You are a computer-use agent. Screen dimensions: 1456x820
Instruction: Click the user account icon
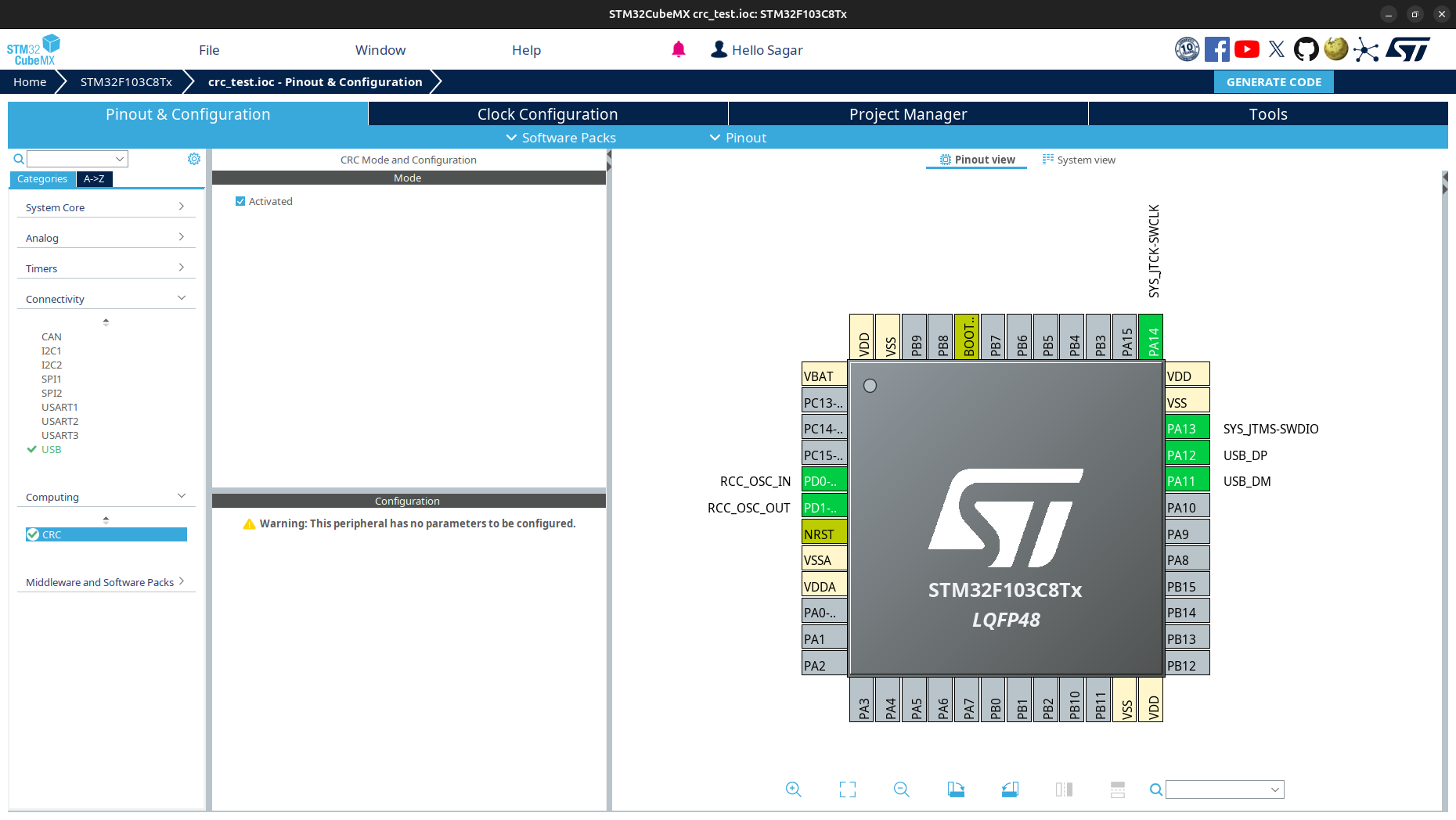(x=719, y=49)
